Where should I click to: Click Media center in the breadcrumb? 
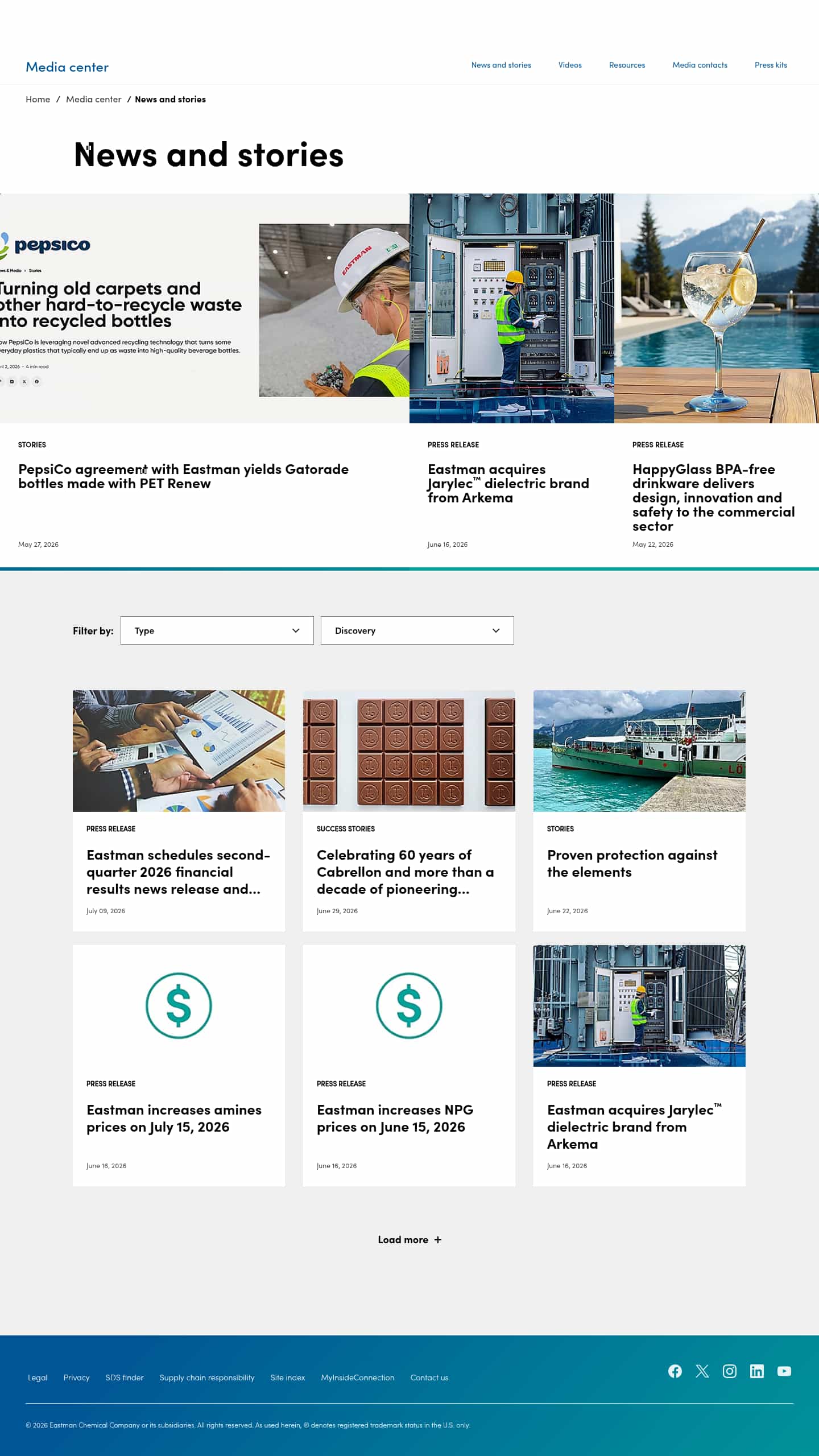click(94, 99)
